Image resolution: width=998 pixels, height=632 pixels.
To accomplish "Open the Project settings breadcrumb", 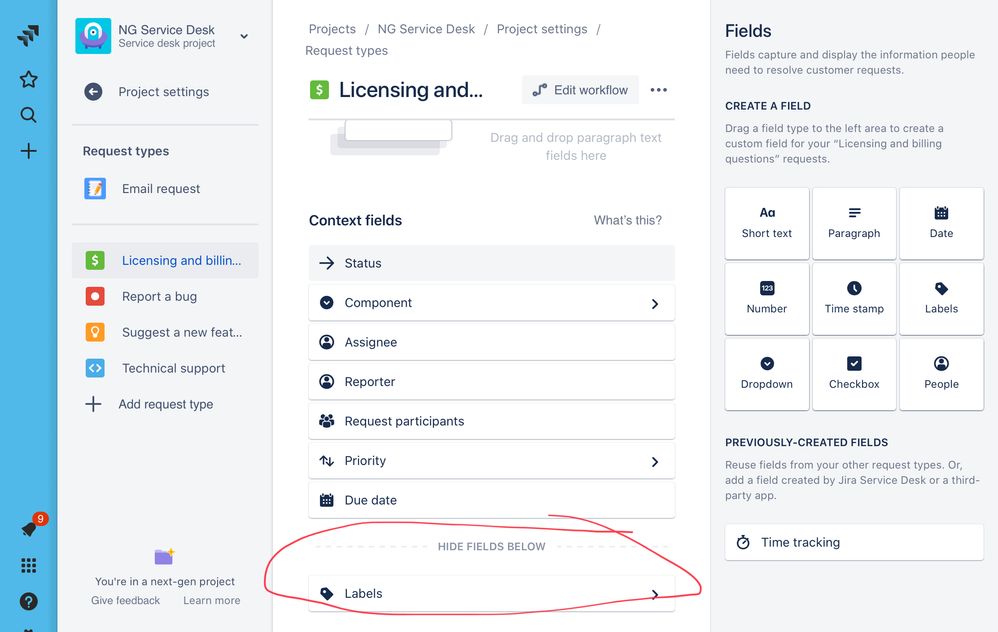I will click(x=542, y=29).
